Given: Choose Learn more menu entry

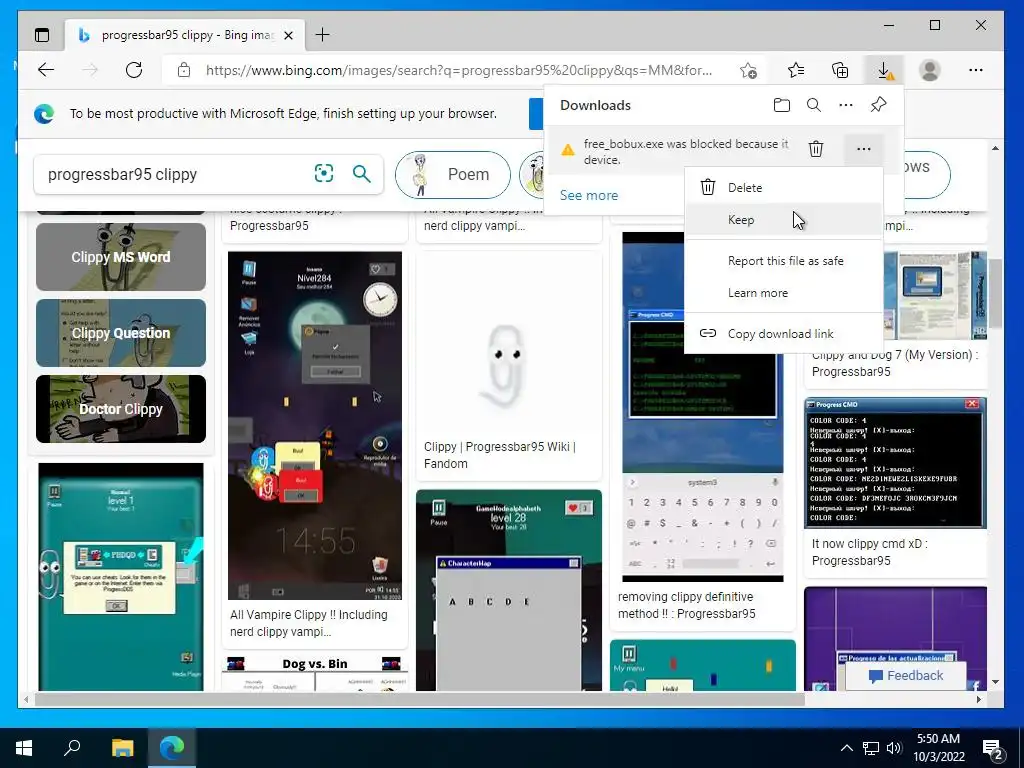Looking at the screenshot, I should 784,293.
